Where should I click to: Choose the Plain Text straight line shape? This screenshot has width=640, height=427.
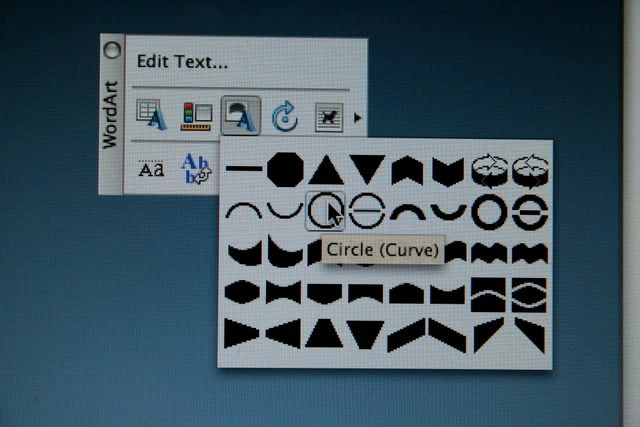pyautogui.click(x=244, y=168)
